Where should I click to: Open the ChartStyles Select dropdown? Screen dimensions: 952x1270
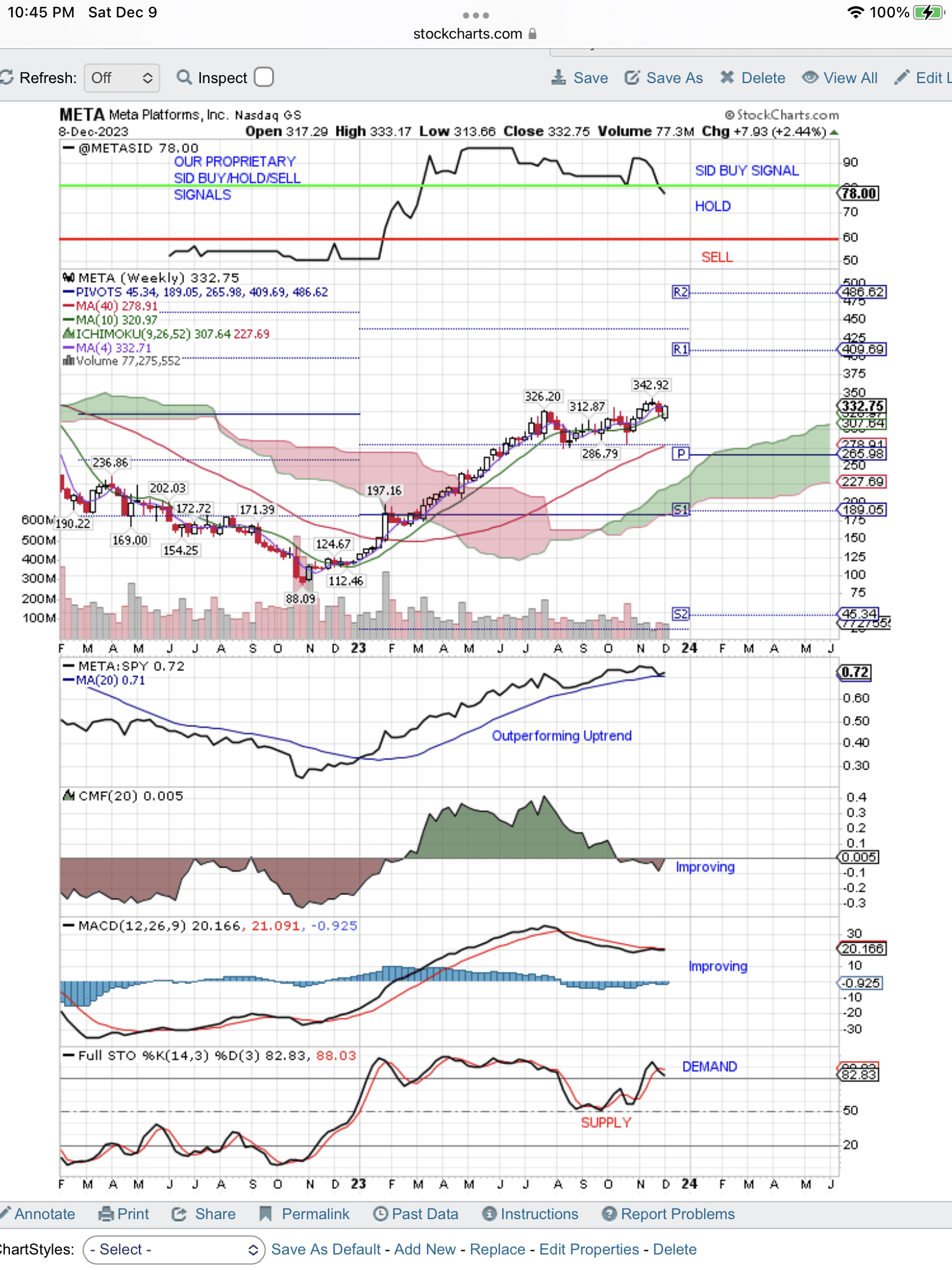(x=174, y=1250)
